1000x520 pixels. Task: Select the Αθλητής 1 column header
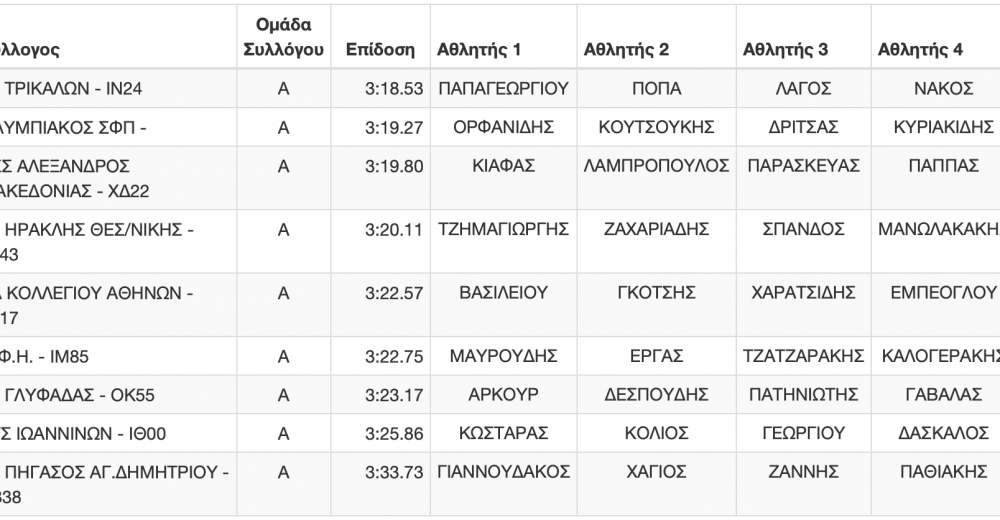coord(479,50)
